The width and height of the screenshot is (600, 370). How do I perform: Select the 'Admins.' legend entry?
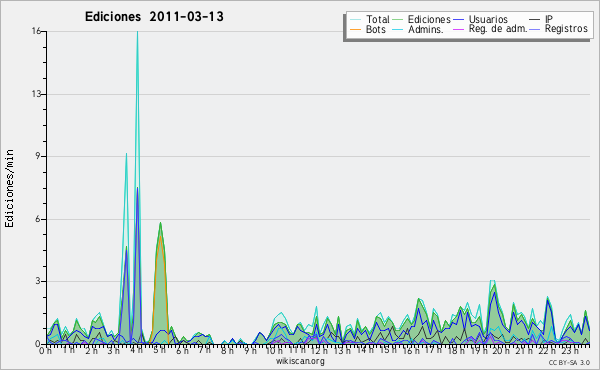click(418, 29)
